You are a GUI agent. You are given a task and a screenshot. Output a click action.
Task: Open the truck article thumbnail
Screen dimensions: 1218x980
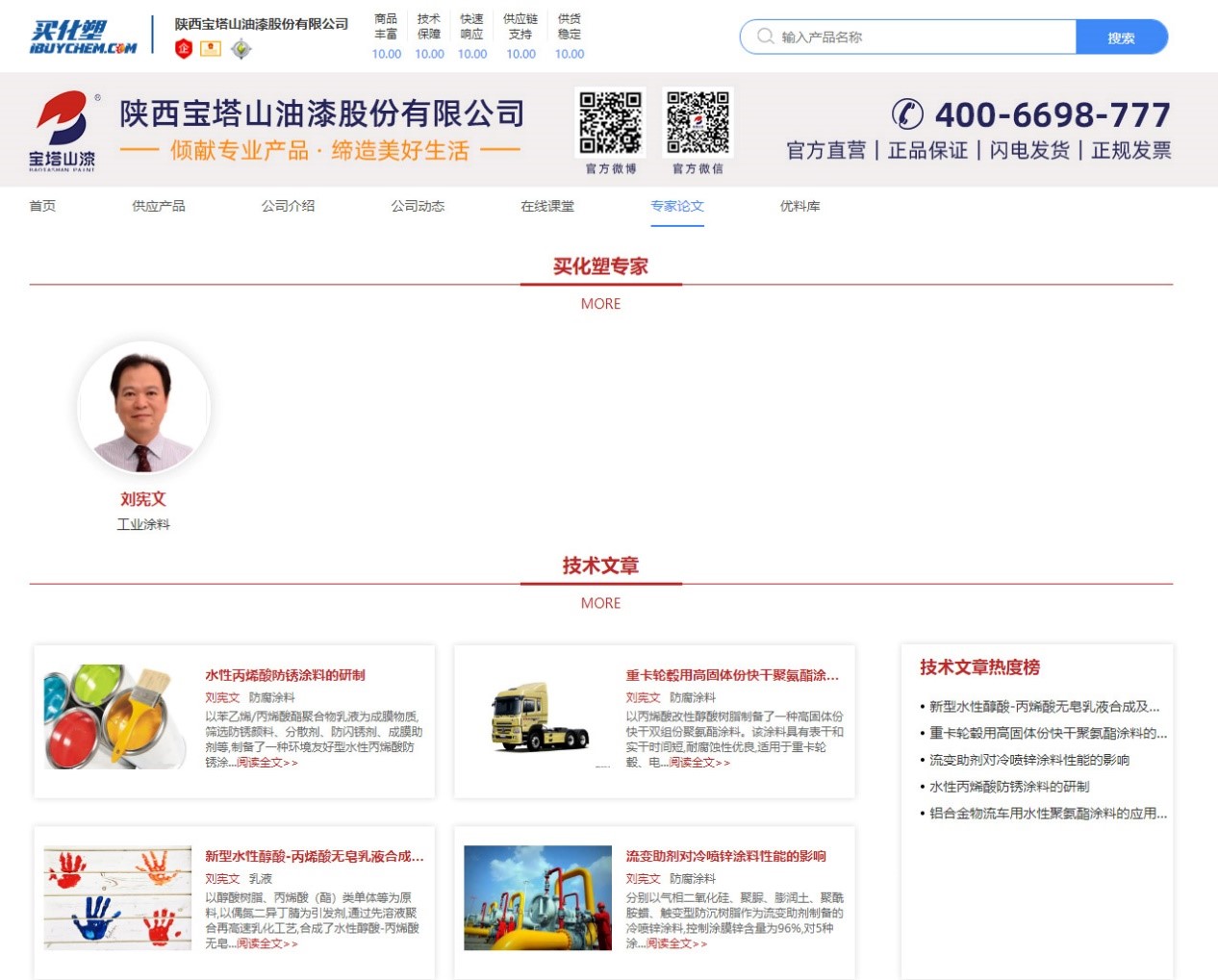[x=538, y=716]
